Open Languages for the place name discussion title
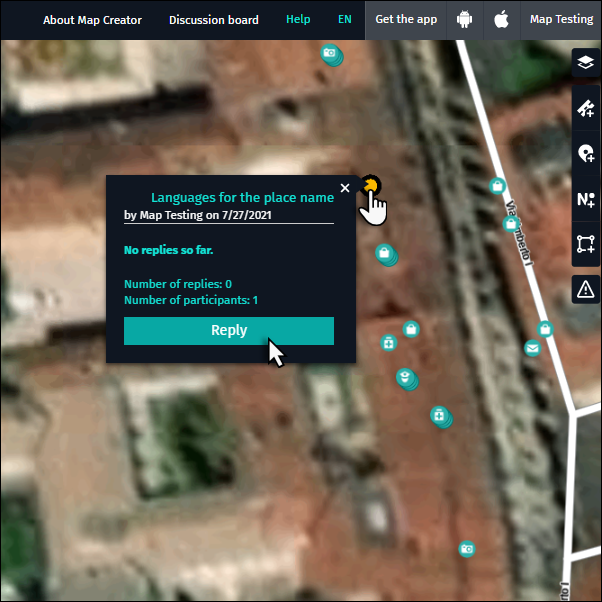Image resolution: width=602 pixels, height=602 pixels. (x=242, y=197)
